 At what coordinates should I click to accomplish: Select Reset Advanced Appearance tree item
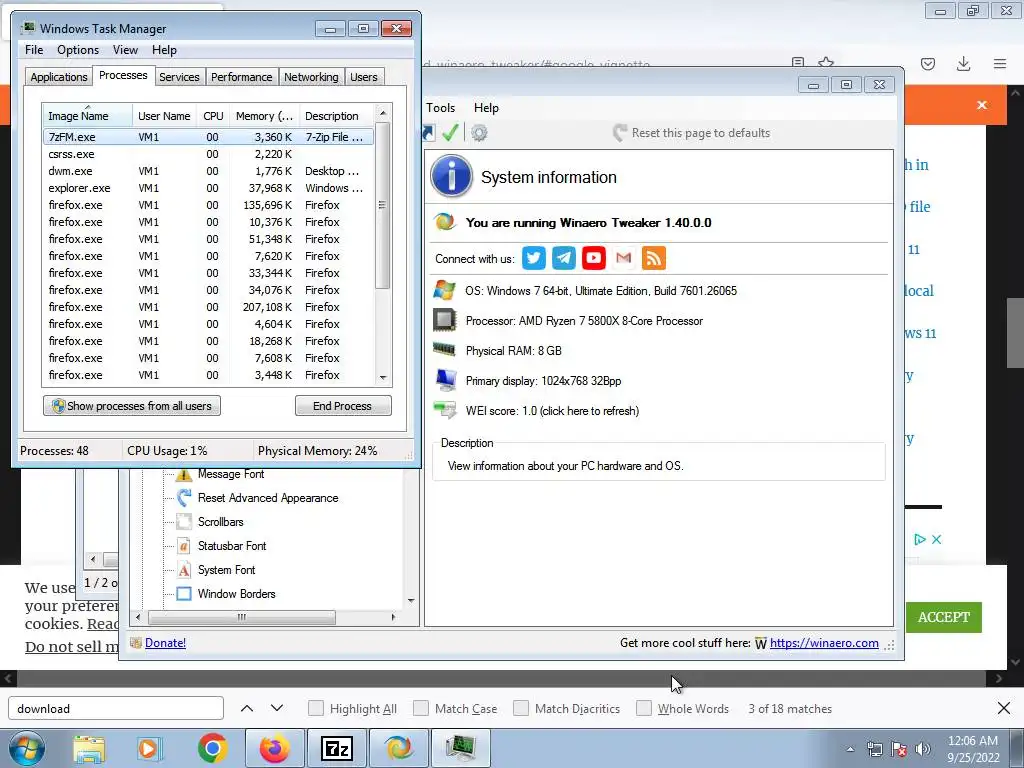[268, 498]
